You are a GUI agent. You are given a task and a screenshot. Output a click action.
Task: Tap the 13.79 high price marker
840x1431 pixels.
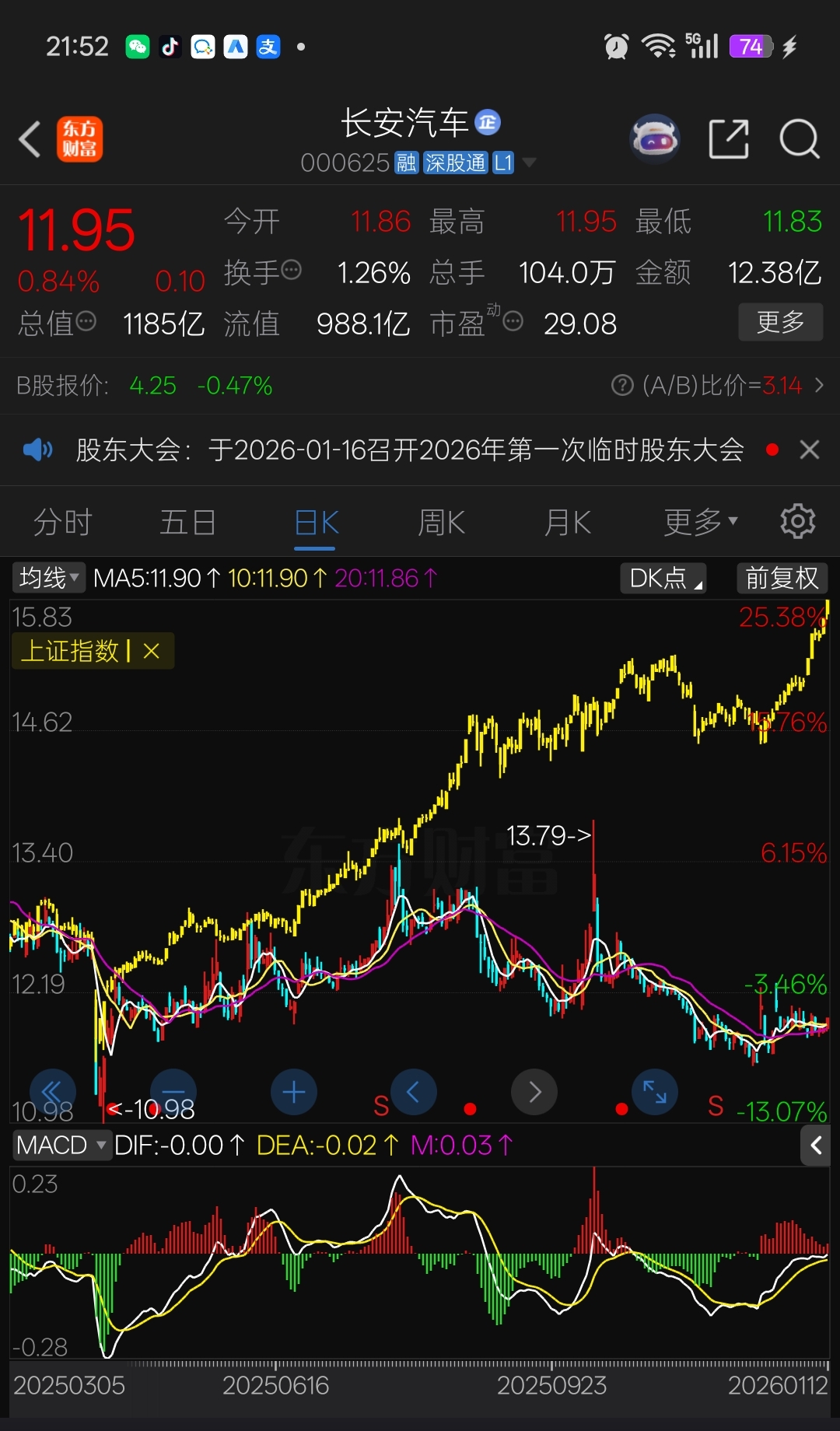[549, 835]
